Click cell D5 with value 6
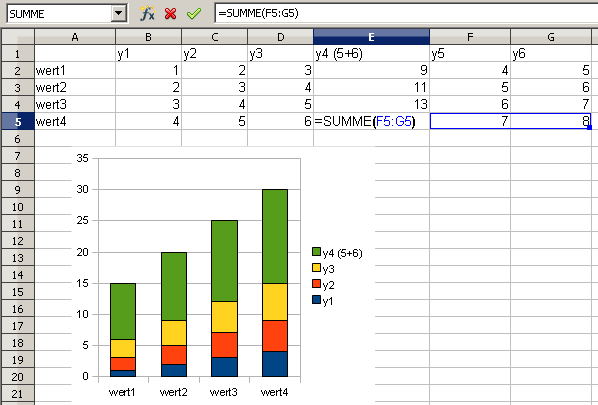 pyautogui.click(x=280, y=122)
